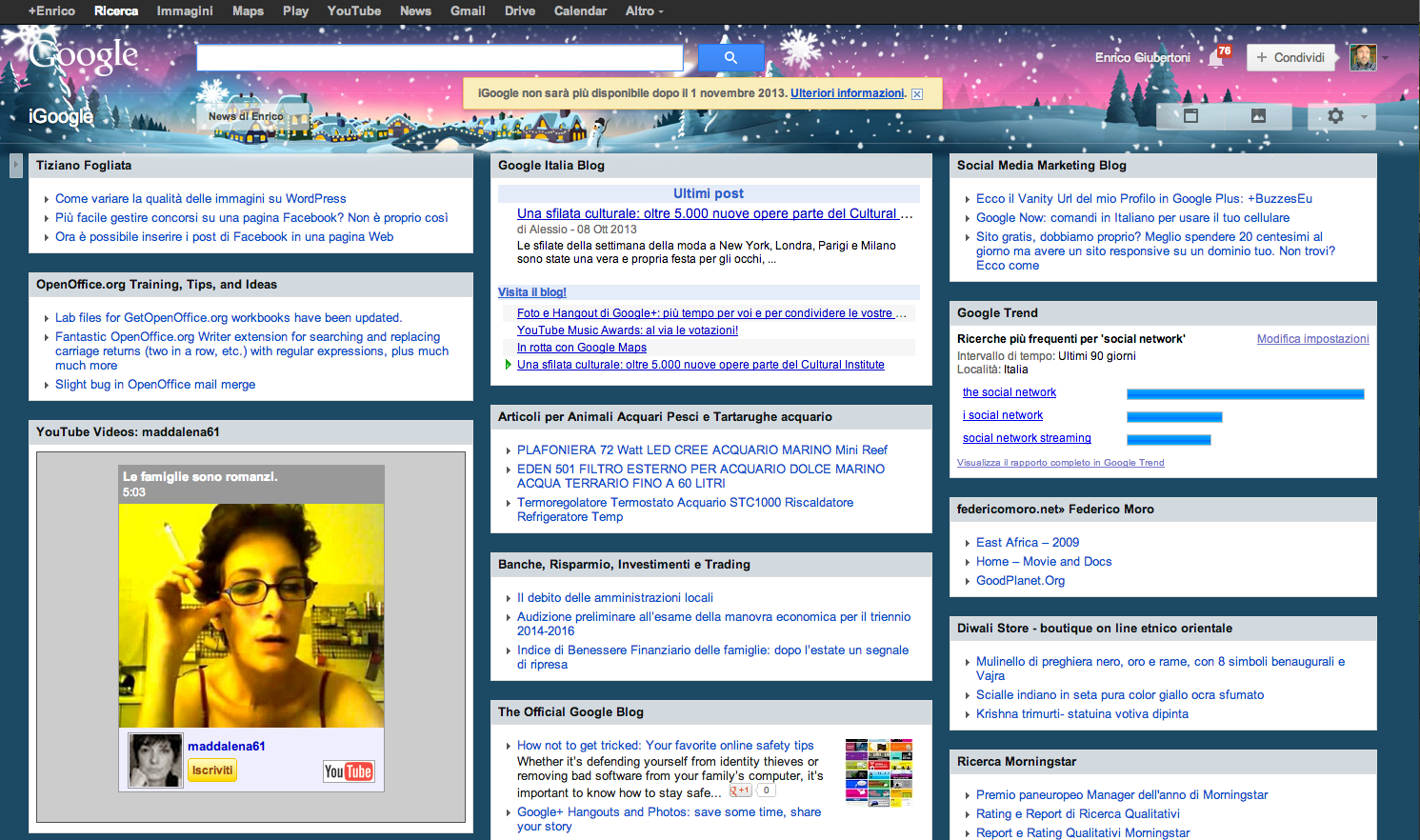
Task: Open Calendar from the top bar
Action: 580,11
